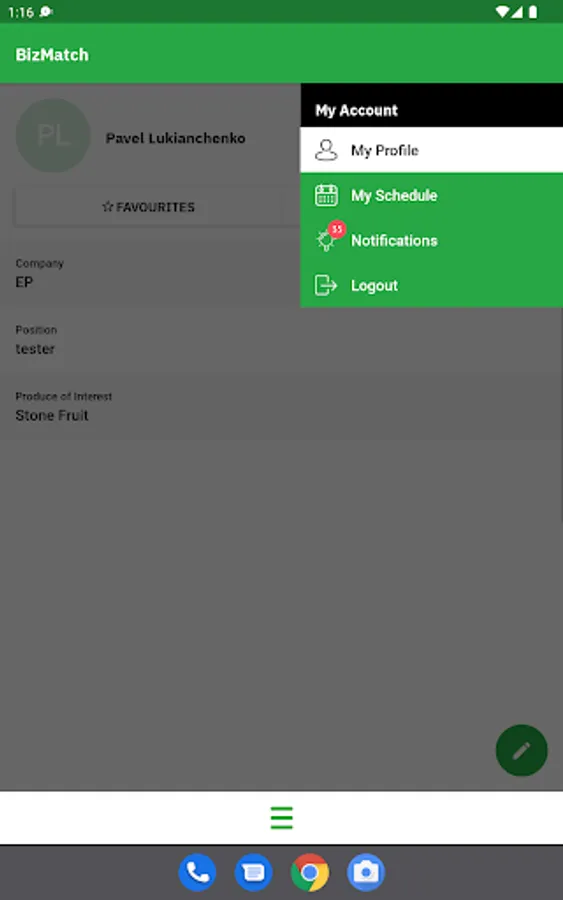
Task: Open the Messages app in dock
Action: [253, 872]
